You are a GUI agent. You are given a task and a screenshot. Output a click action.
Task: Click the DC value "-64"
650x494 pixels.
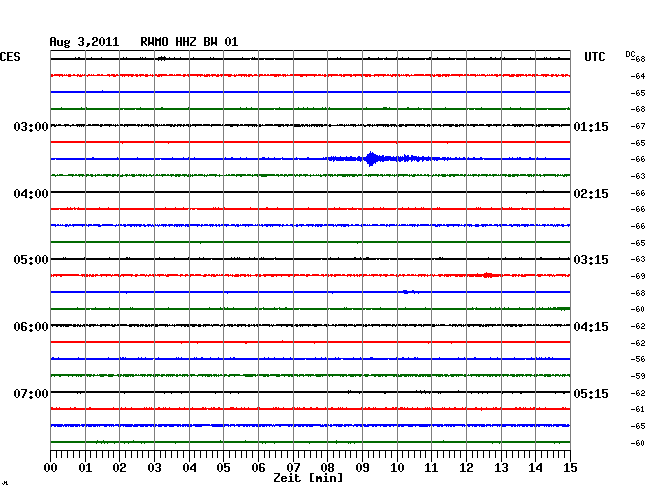point(638,76)
